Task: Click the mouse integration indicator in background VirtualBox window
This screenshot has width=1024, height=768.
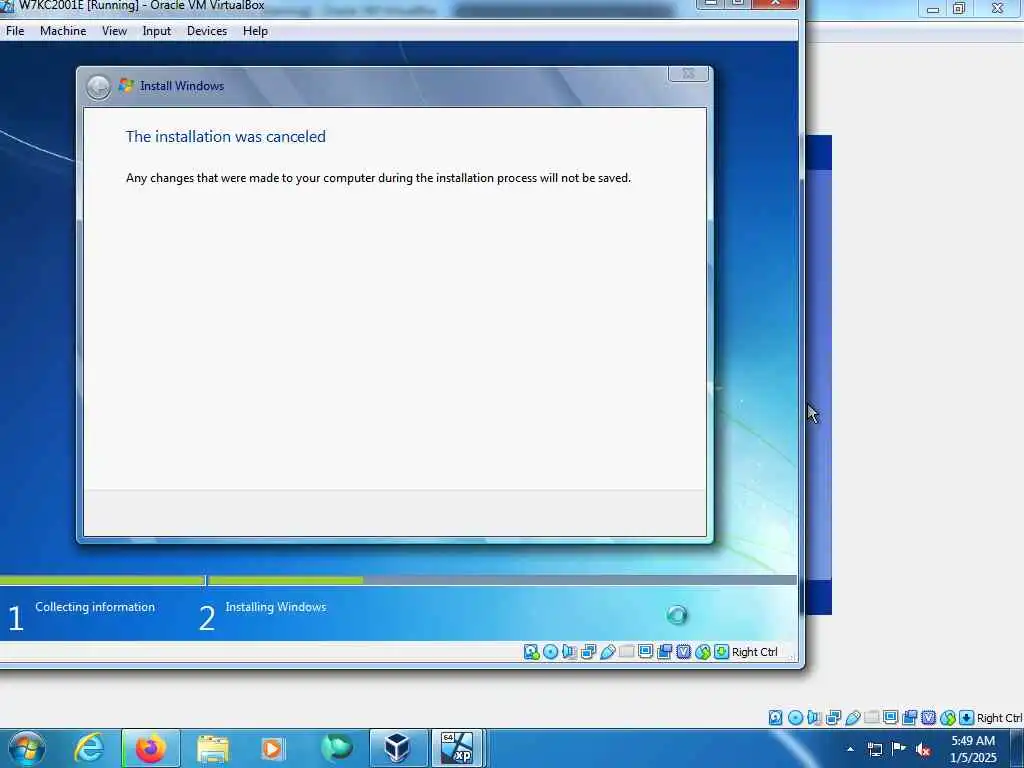Action: (948, 718)
